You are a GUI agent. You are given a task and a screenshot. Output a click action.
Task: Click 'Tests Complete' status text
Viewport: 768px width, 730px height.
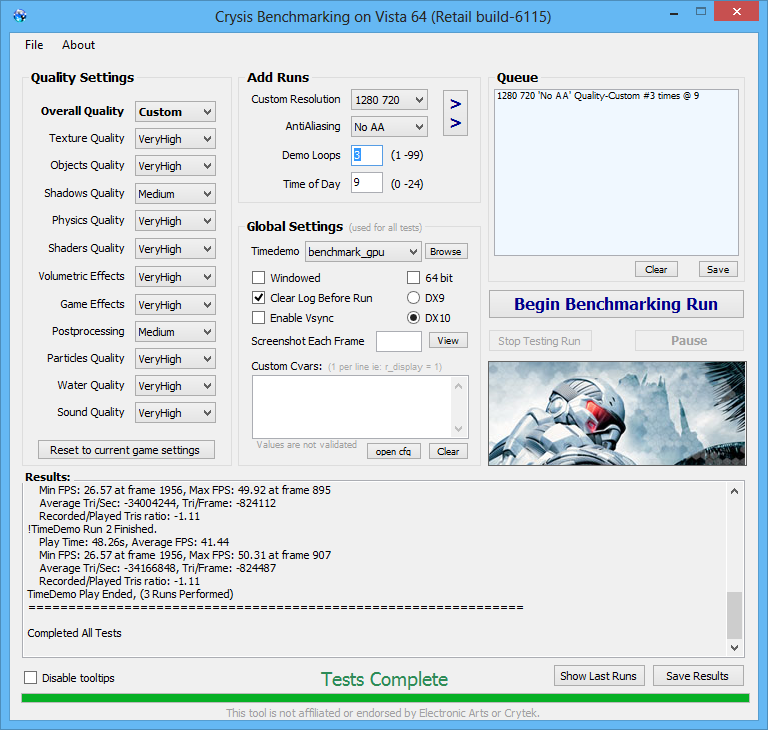coord(384,680)
